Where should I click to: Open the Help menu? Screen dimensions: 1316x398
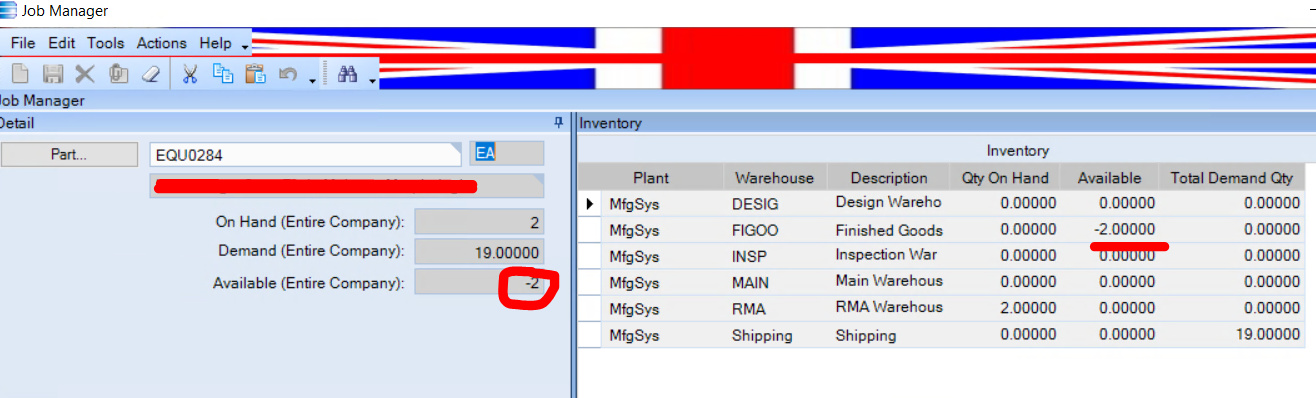(x=215, y=43)
